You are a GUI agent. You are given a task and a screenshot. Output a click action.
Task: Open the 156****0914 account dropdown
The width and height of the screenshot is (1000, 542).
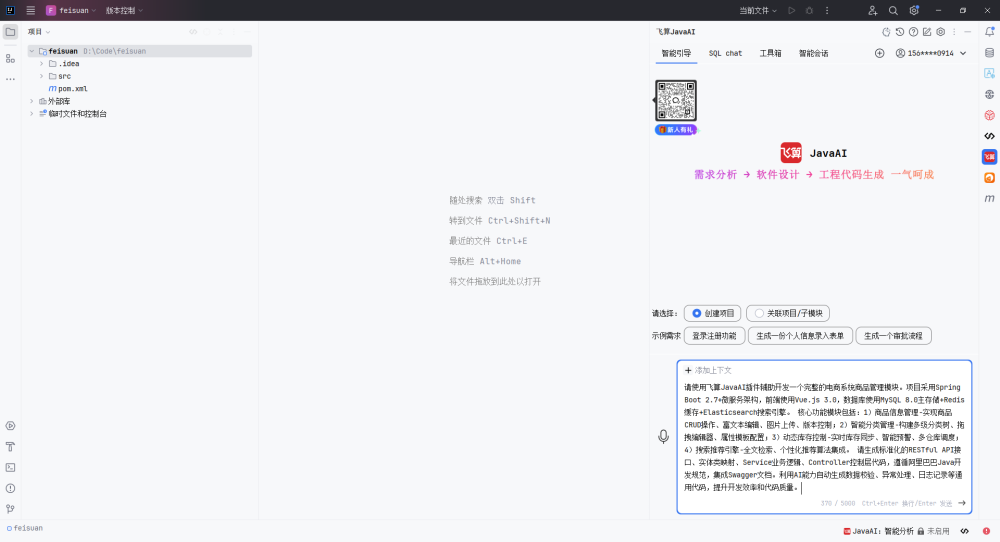coord(931,54)
